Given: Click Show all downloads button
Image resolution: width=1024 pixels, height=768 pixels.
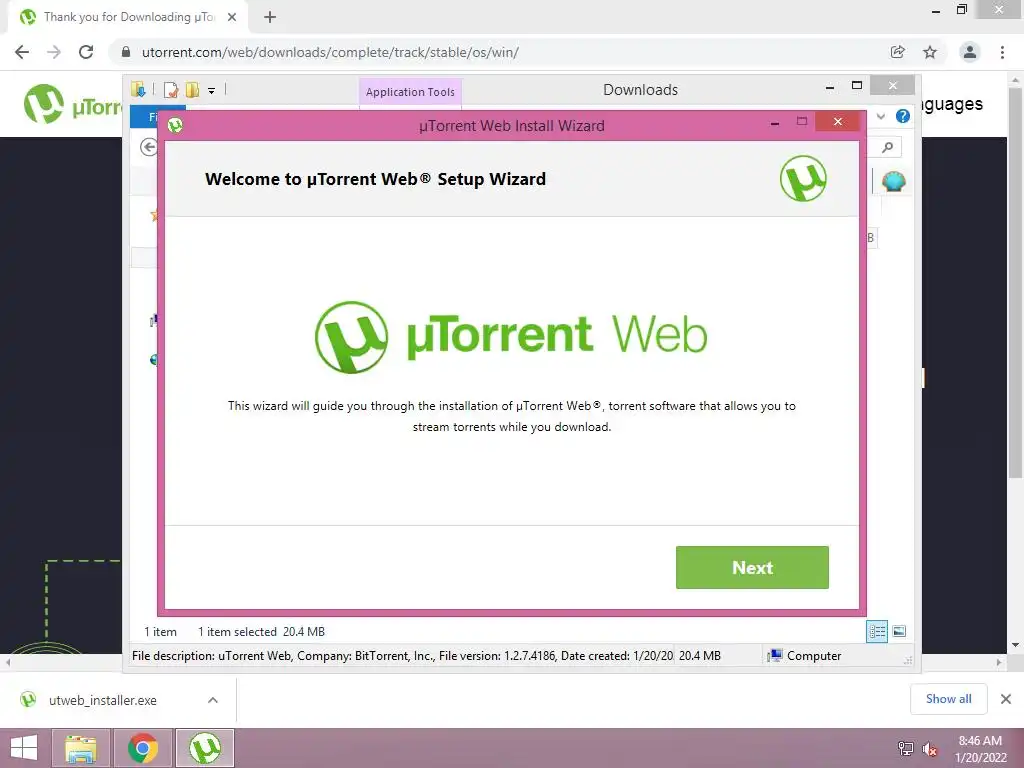Looking at the screenshot, I should tap(948, 699).
